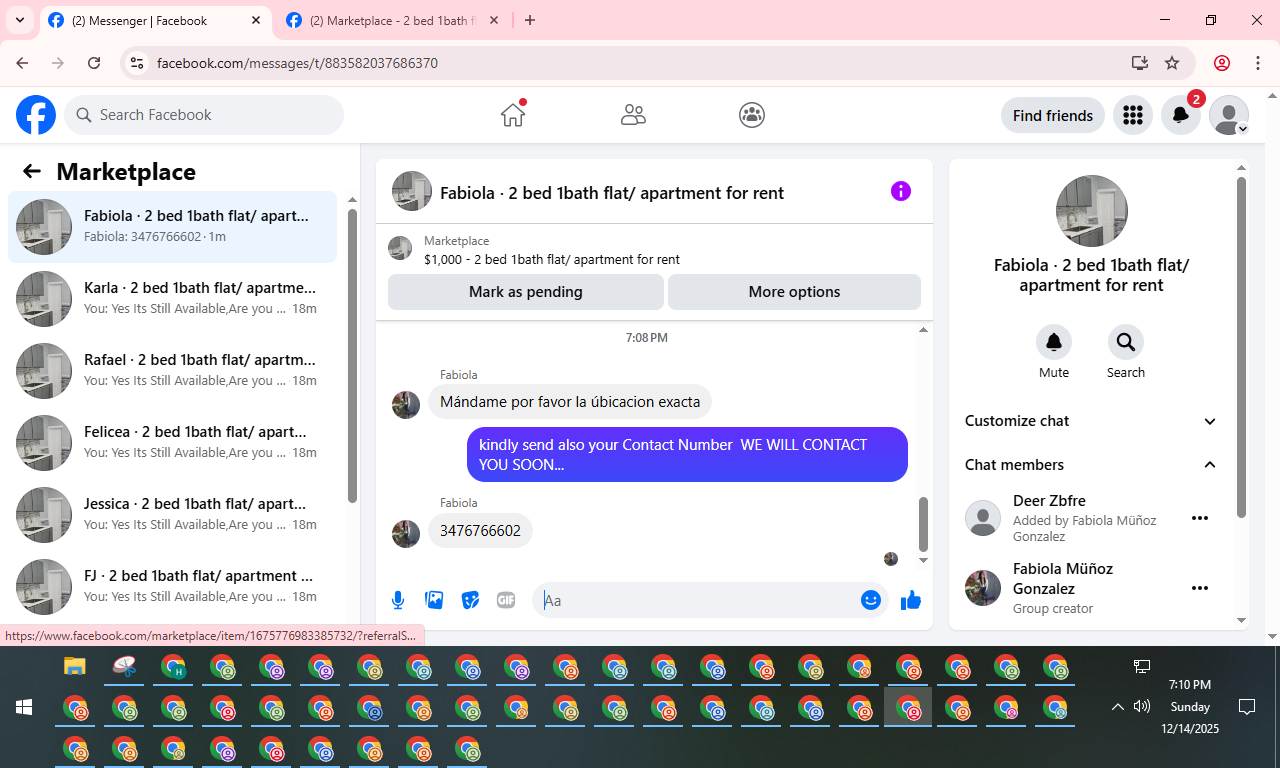Open the Jessica conversation in the list

(x=172, y=515)
